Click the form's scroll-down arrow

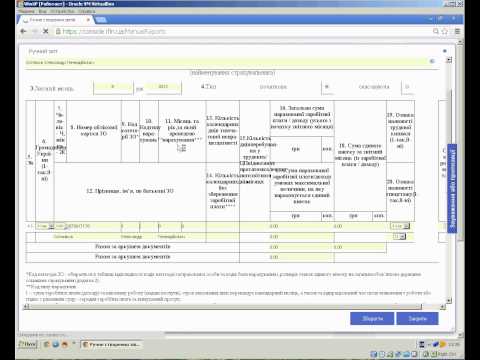pos(449,300)
